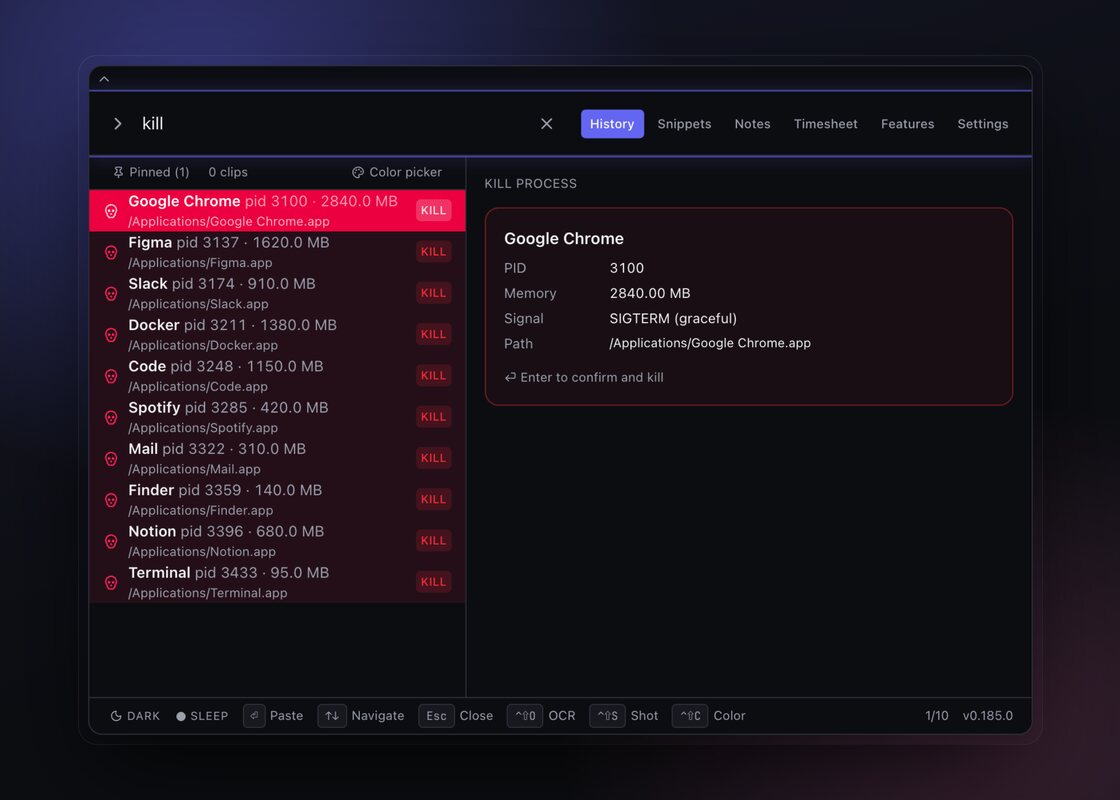1120x800 pixels.
Task: Click the Esc key hint to close
Action: point(436,716)
